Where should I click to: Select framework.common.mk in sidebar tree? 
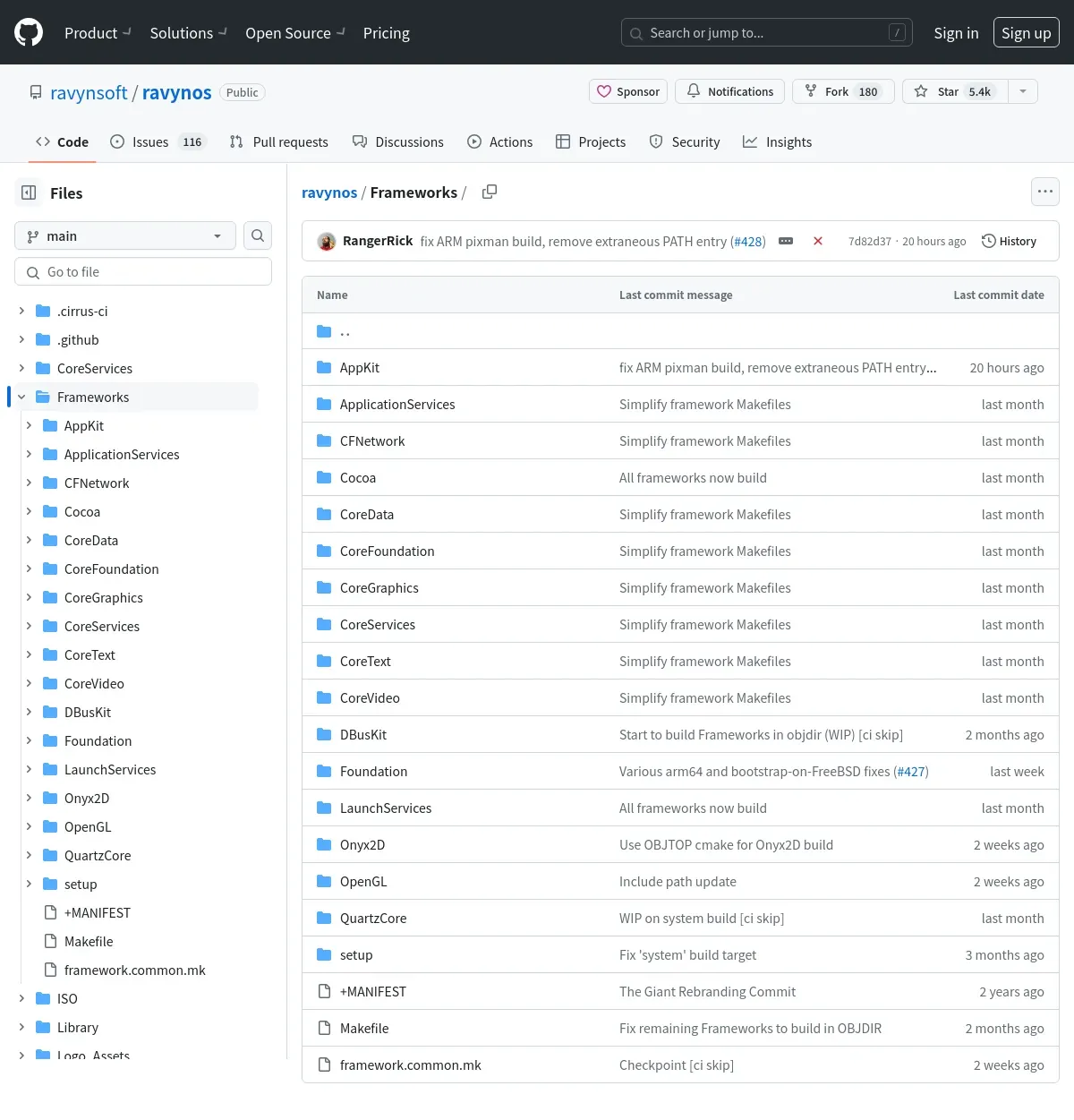click(135, 970)
